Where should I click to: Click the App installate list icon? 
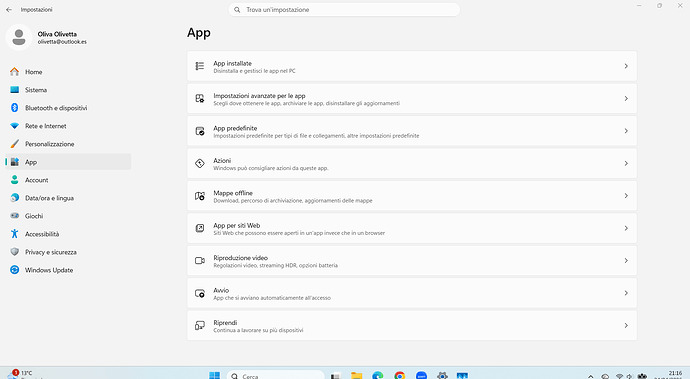point(200,66)
